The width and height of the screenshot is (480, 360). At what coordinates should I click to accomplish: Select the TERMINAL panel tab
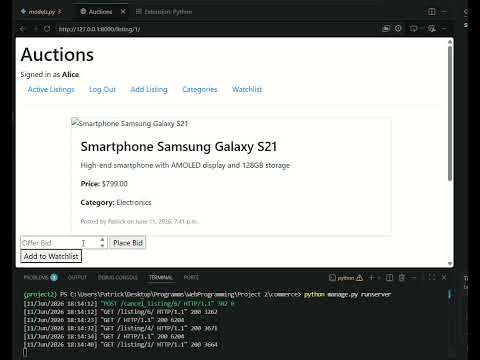click(161, 277)
